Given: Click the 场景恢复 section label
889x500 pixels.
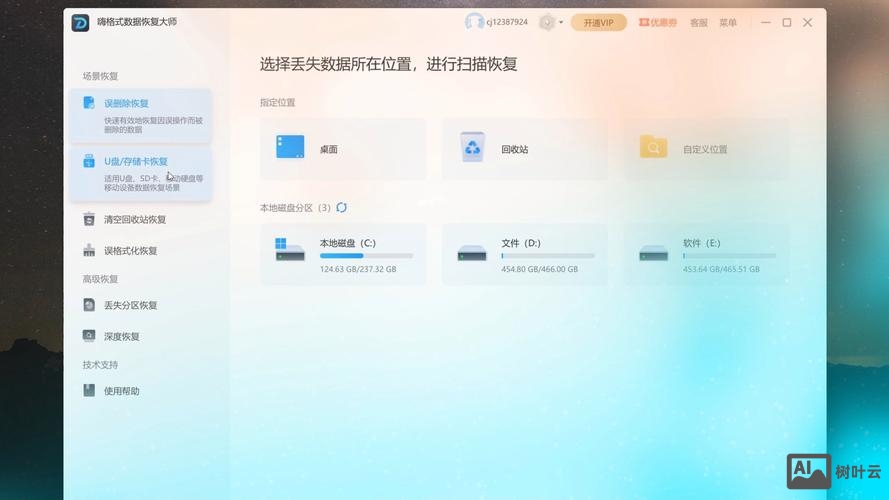Looking at the screenshot, I should (100, 76).
